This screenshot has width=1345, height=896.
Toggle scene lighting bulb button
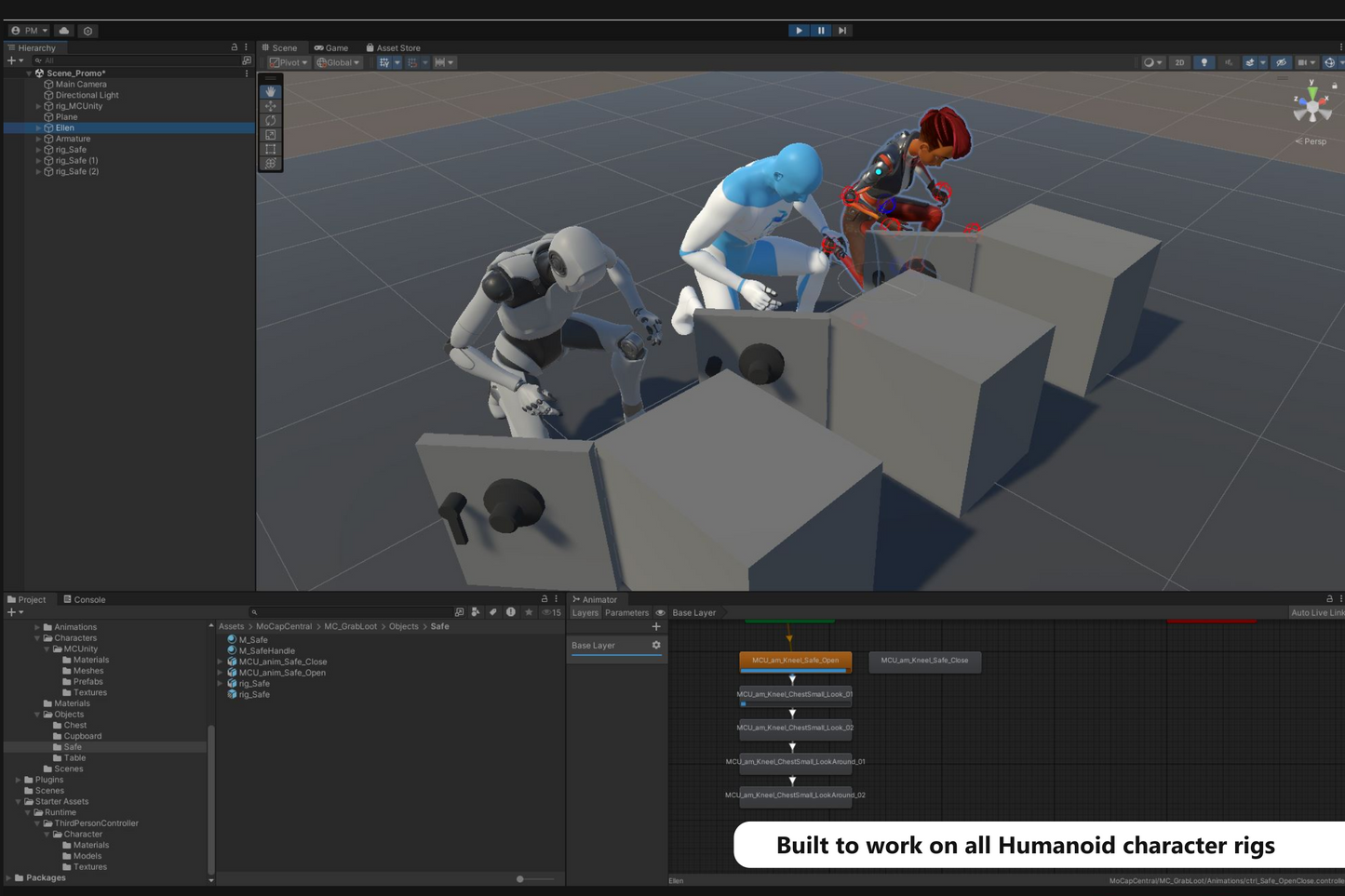1204,63
